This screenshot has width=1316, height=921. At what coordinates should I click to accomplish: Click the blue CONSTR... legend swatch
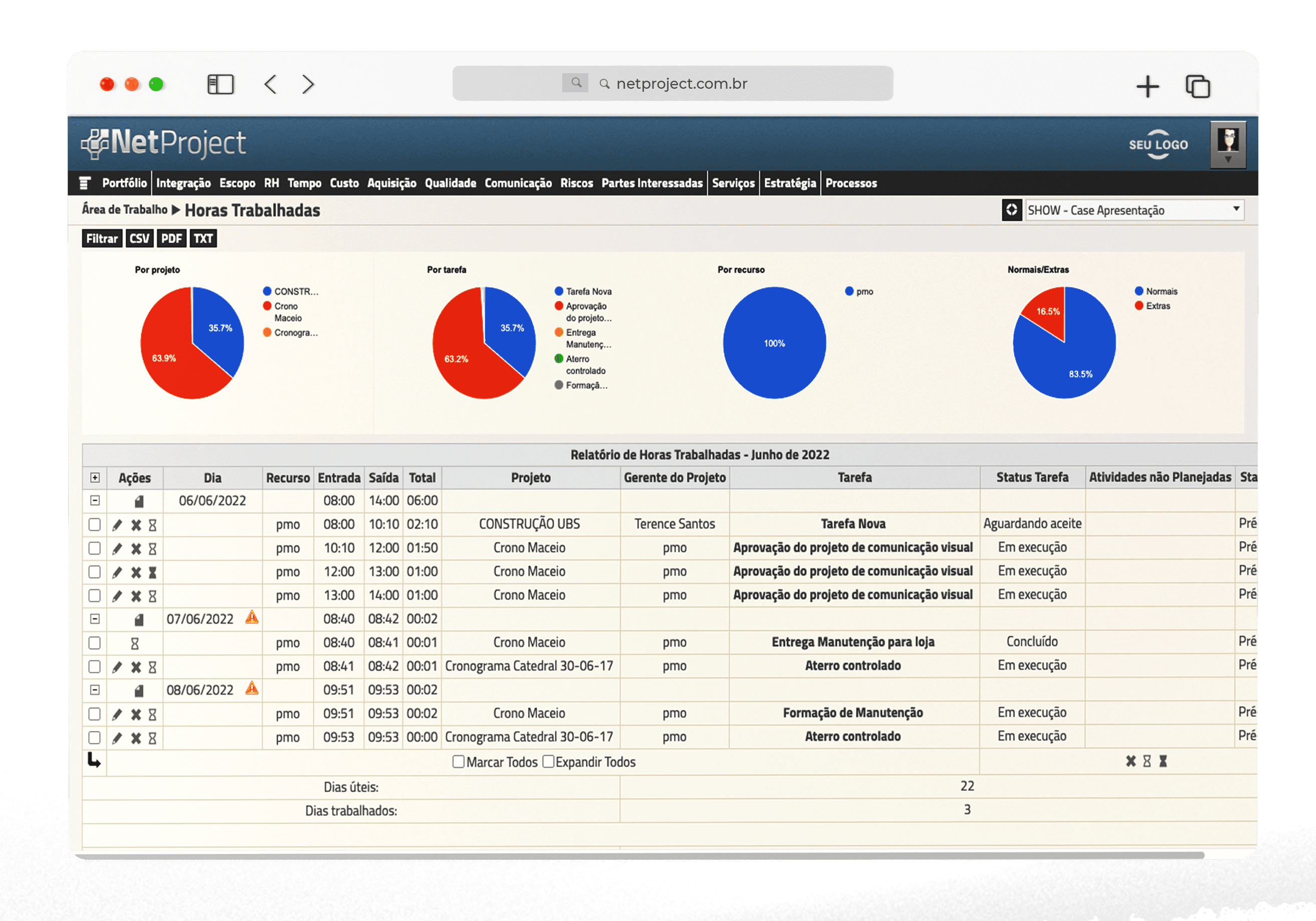(x=267, y=291)
